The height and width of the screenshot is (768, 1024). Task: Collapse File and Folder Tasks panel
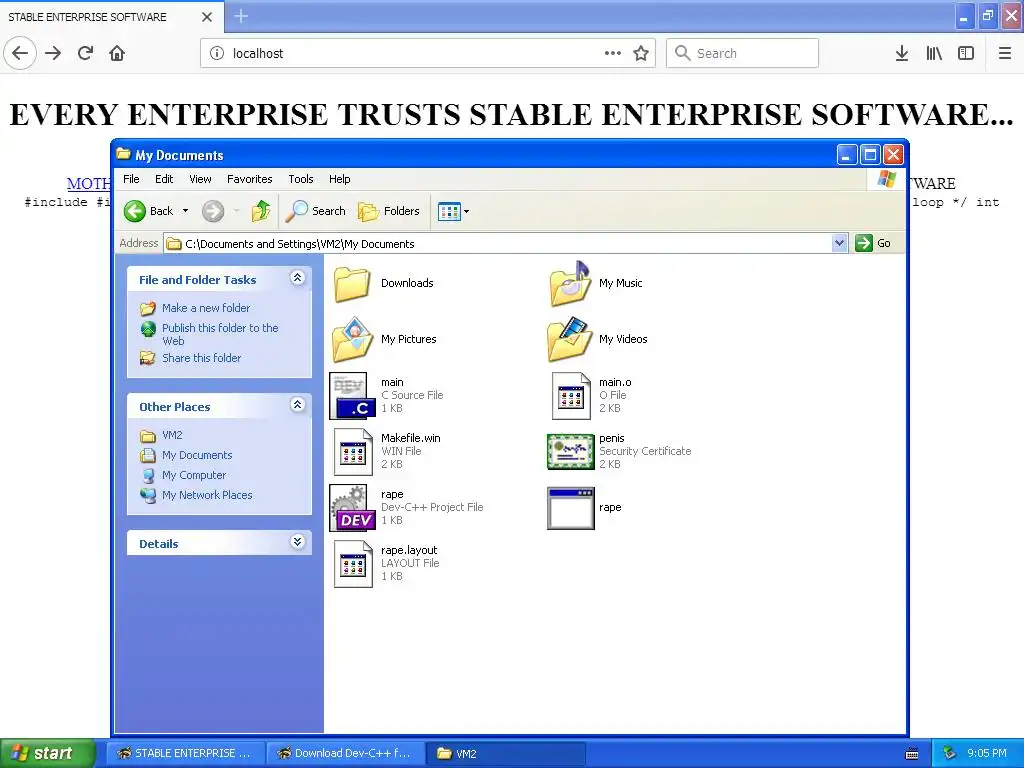tap(297, 278)
